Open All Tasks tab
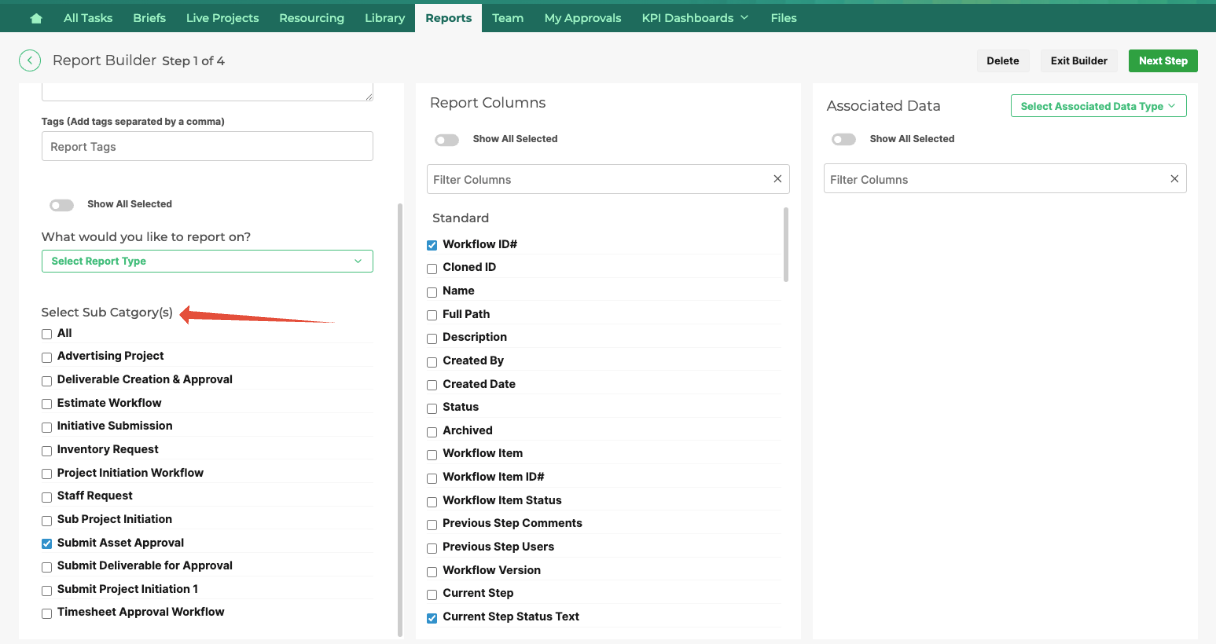 (x=88, y=18)
